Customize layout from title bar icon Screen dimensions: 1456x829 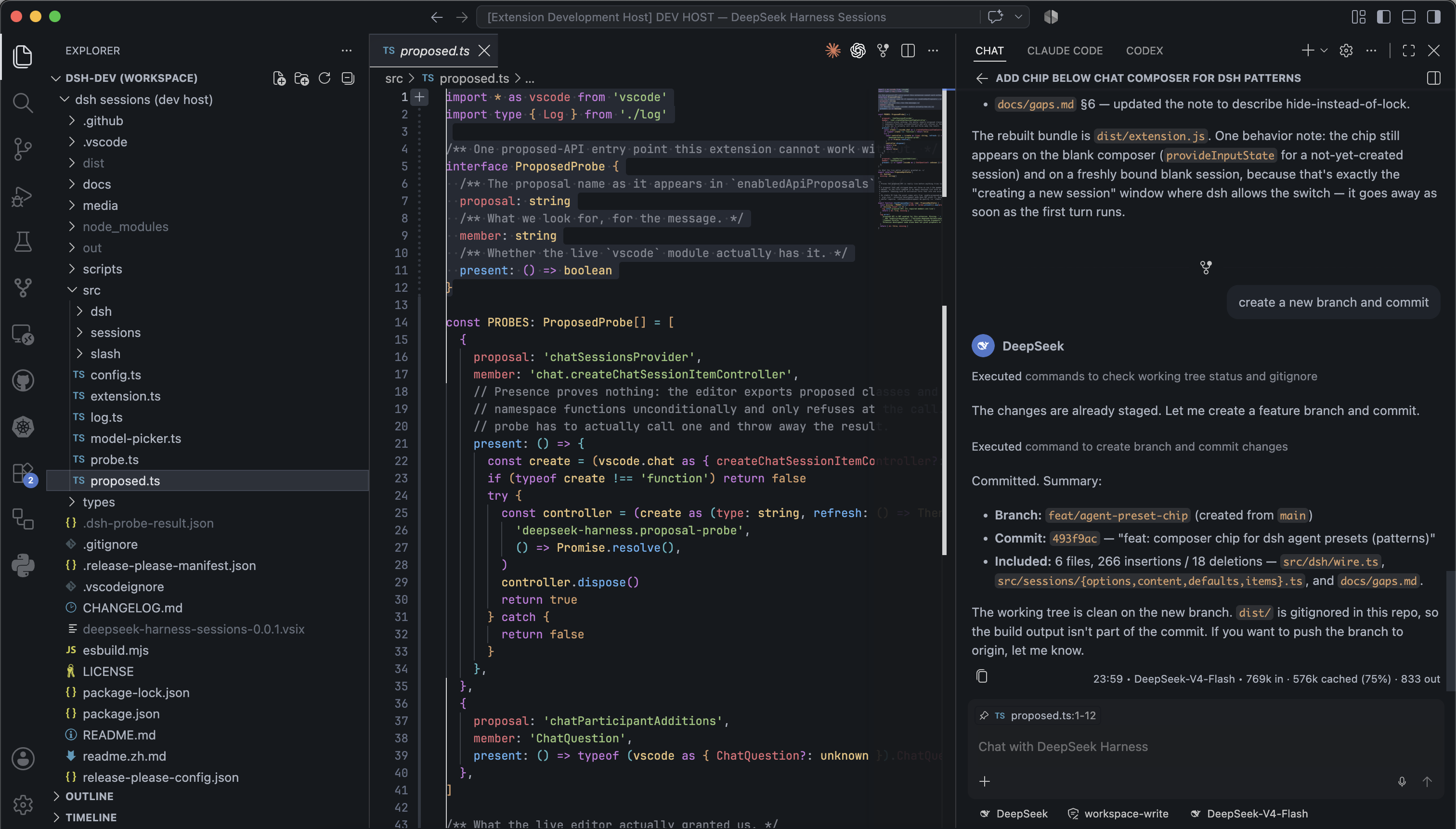point(1359,17)
